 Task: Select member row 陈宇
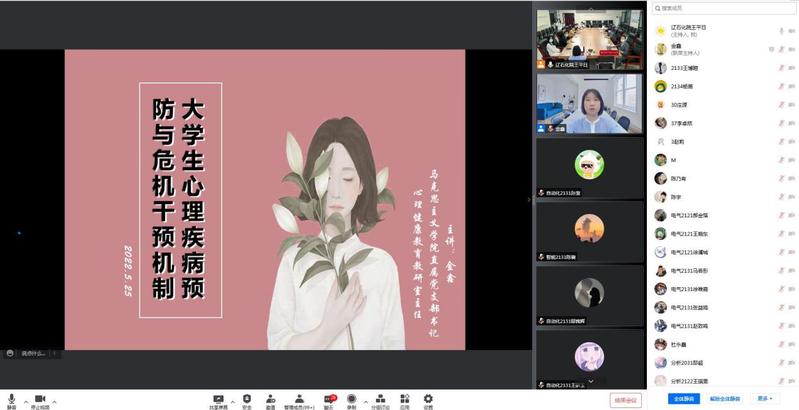pos(725,197)
